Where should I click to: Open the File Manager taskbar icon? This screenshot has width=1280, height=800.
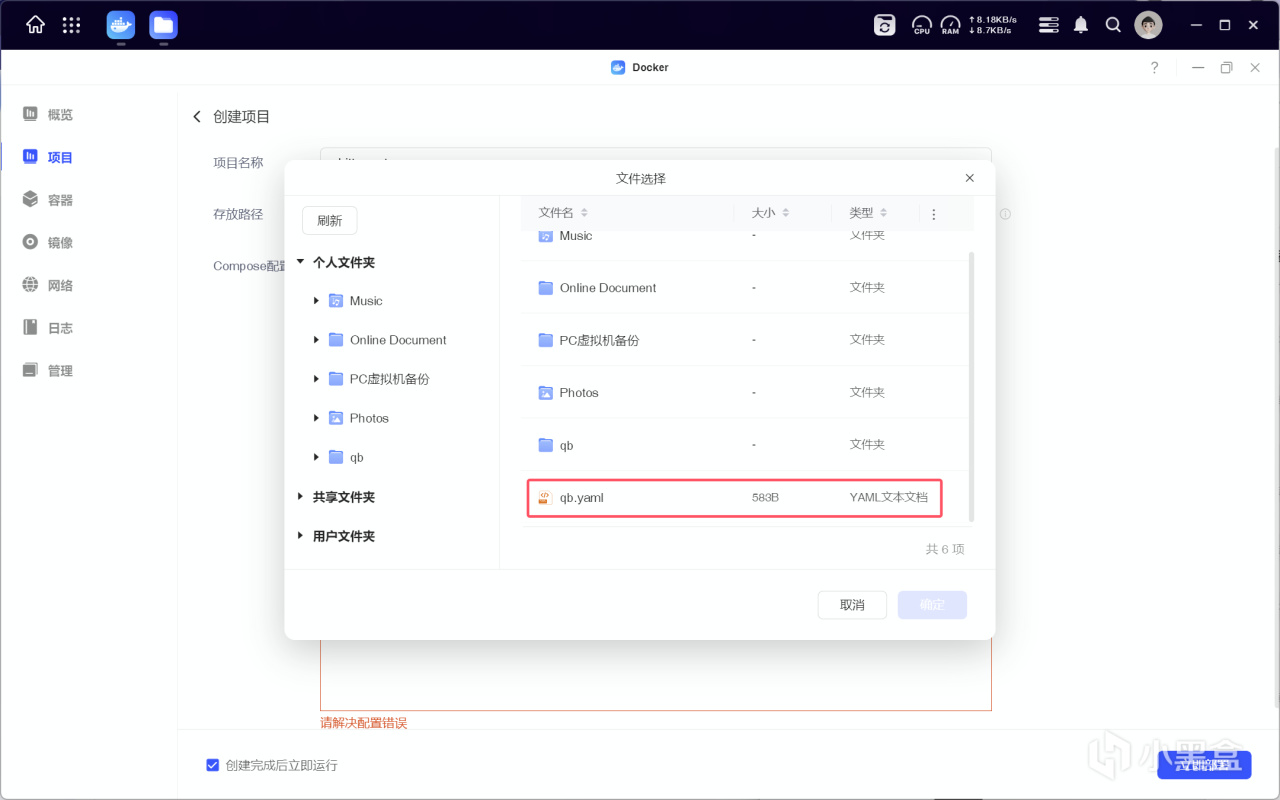click(x=163, y=25)
